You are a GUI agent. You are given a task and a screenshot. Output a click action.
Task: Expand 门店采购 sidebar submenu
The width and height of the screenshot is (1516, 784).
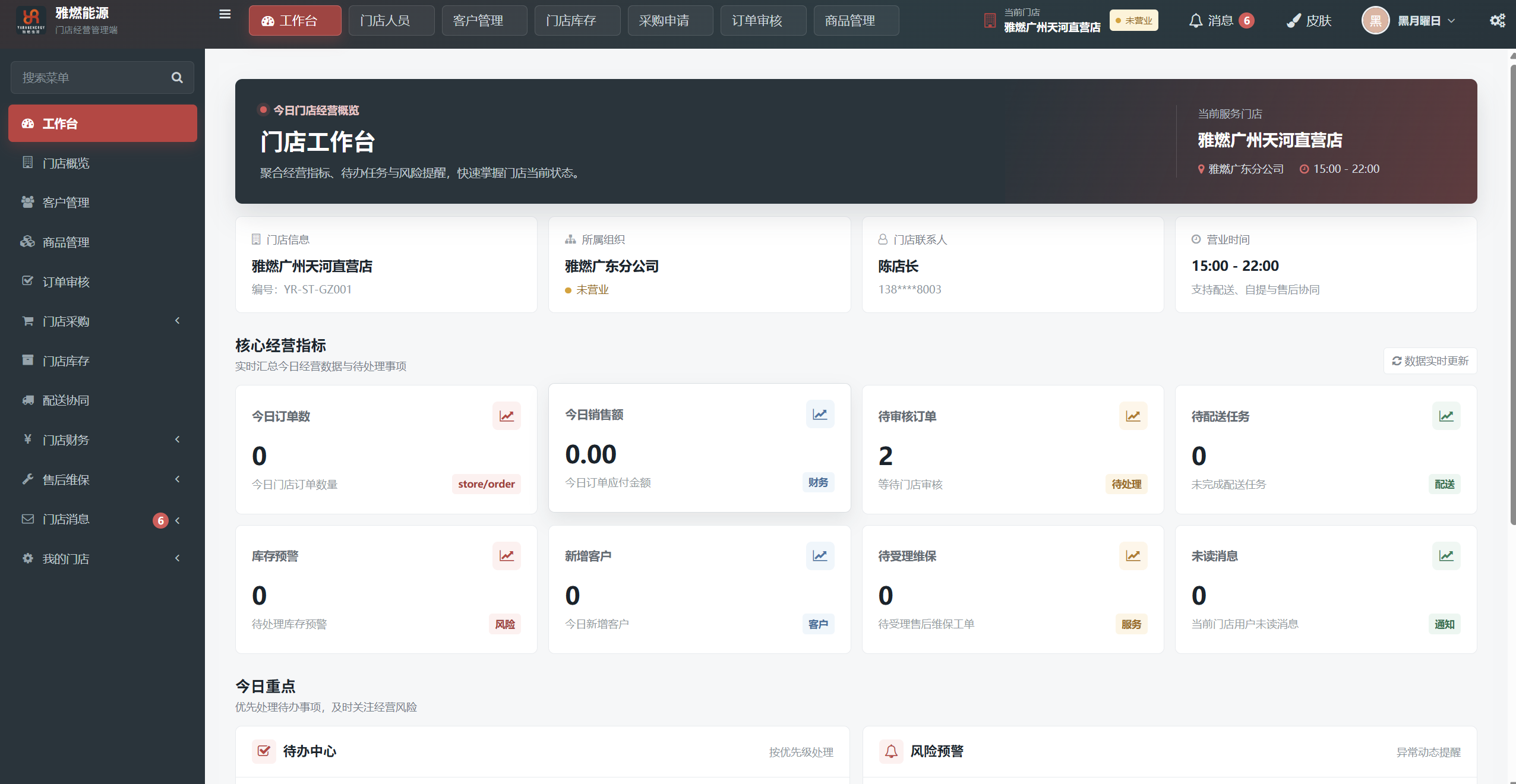pyautogui.click(x=177, y=321)
